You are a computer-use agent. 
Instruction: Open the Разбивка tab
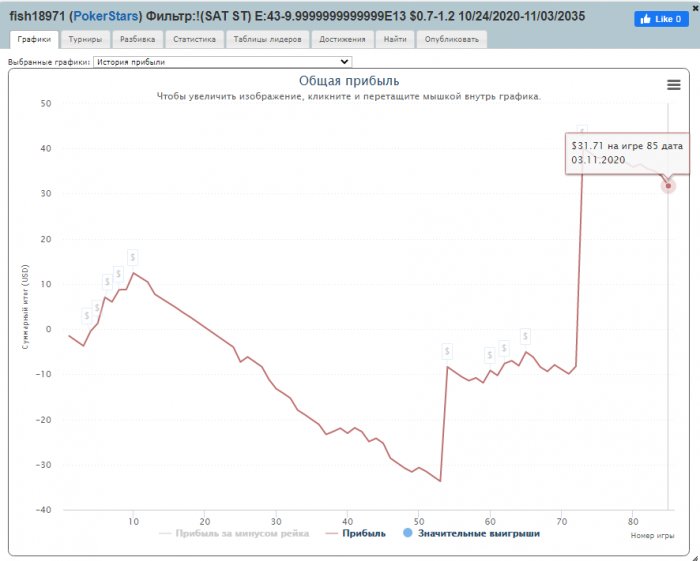(x=138, y=39)
